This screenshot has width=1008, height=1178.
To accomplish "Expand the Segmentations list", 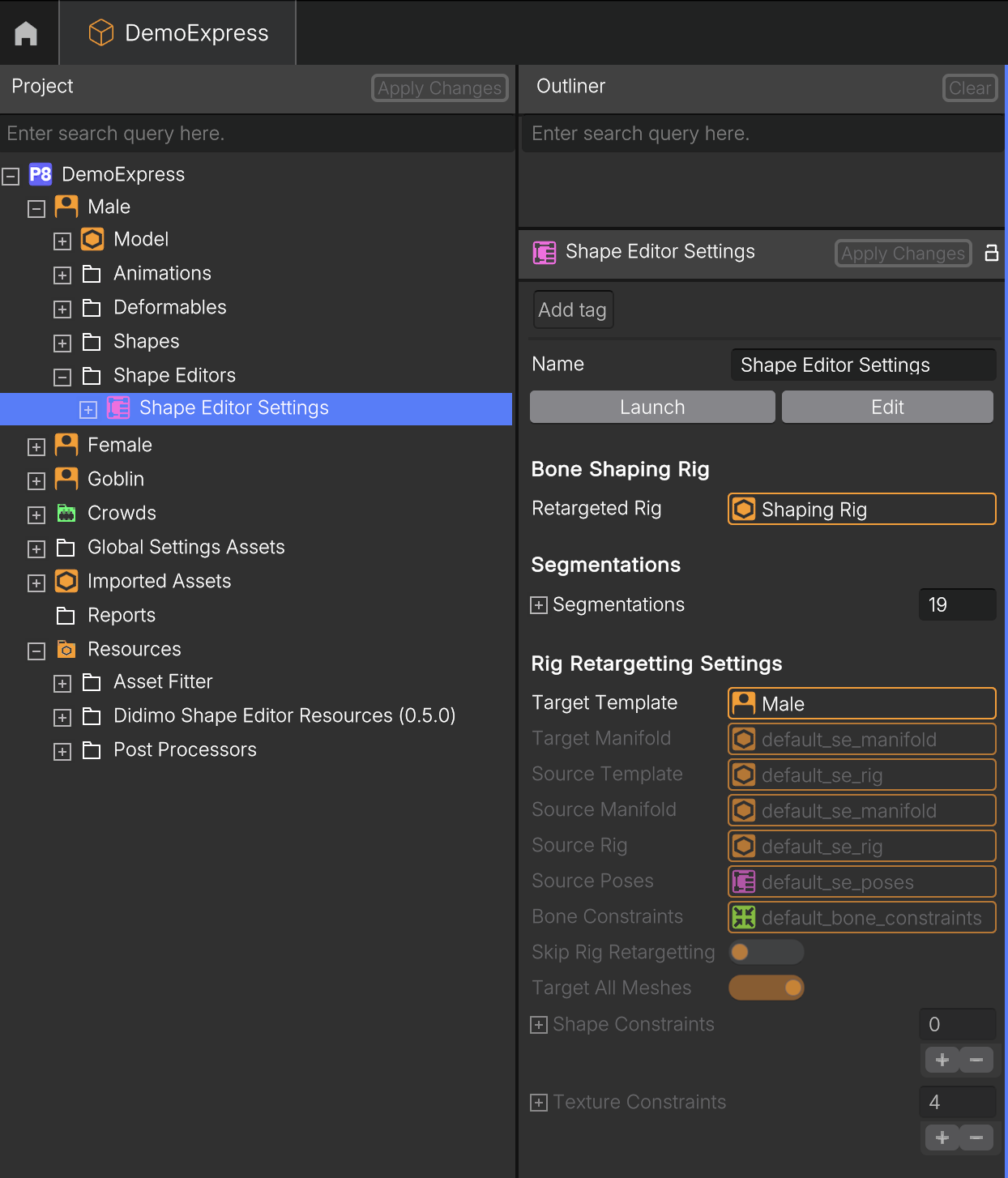I will (539, 605).
